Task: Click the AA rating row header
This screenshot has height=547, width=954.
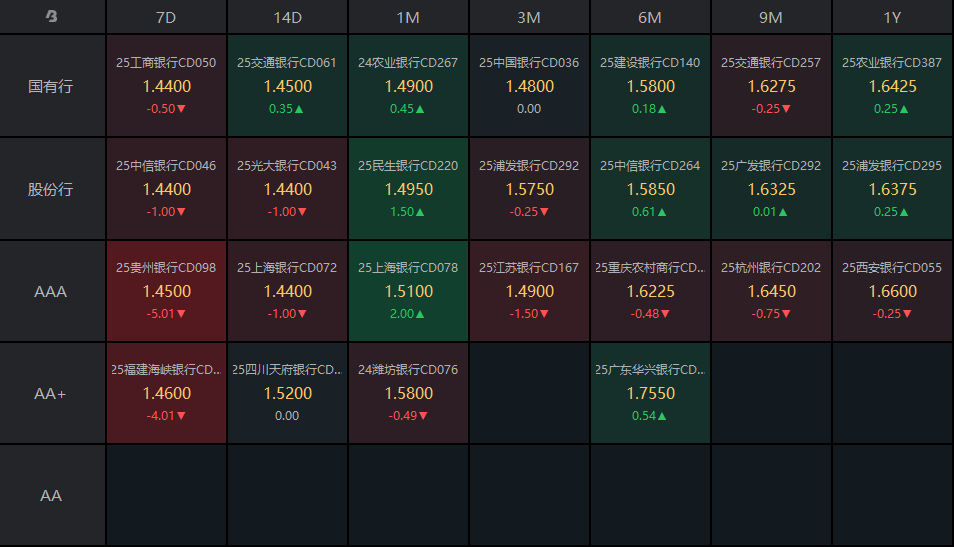Action: (52, 496)
